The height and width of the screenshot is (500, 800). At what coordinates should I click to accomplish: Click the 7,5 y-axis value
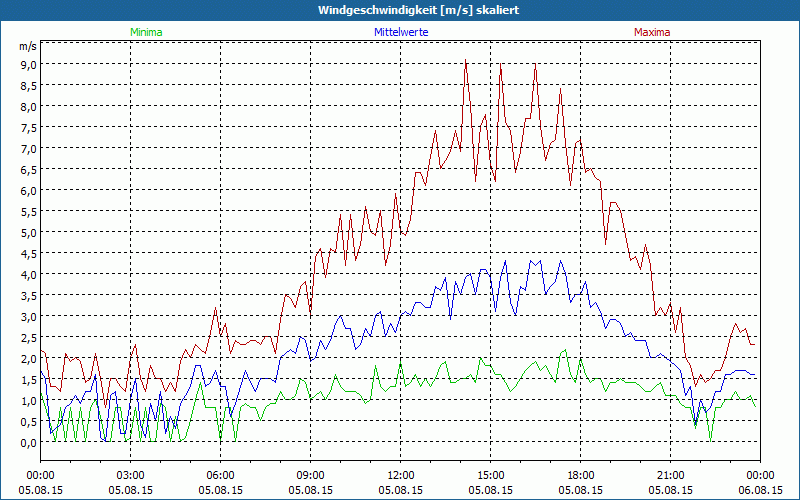[x=28, y=127]
